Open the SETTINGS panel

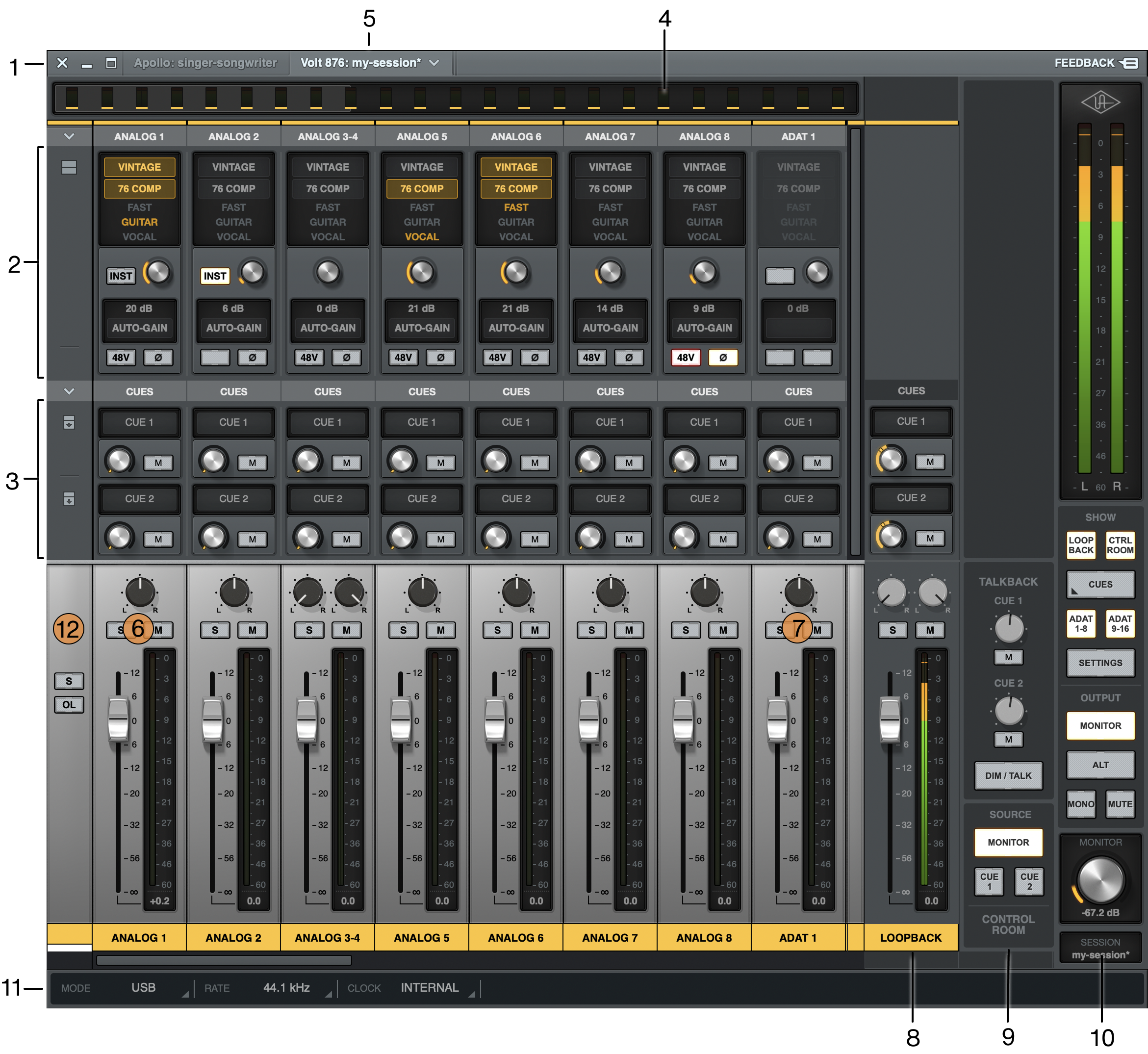click(1099, 663)
